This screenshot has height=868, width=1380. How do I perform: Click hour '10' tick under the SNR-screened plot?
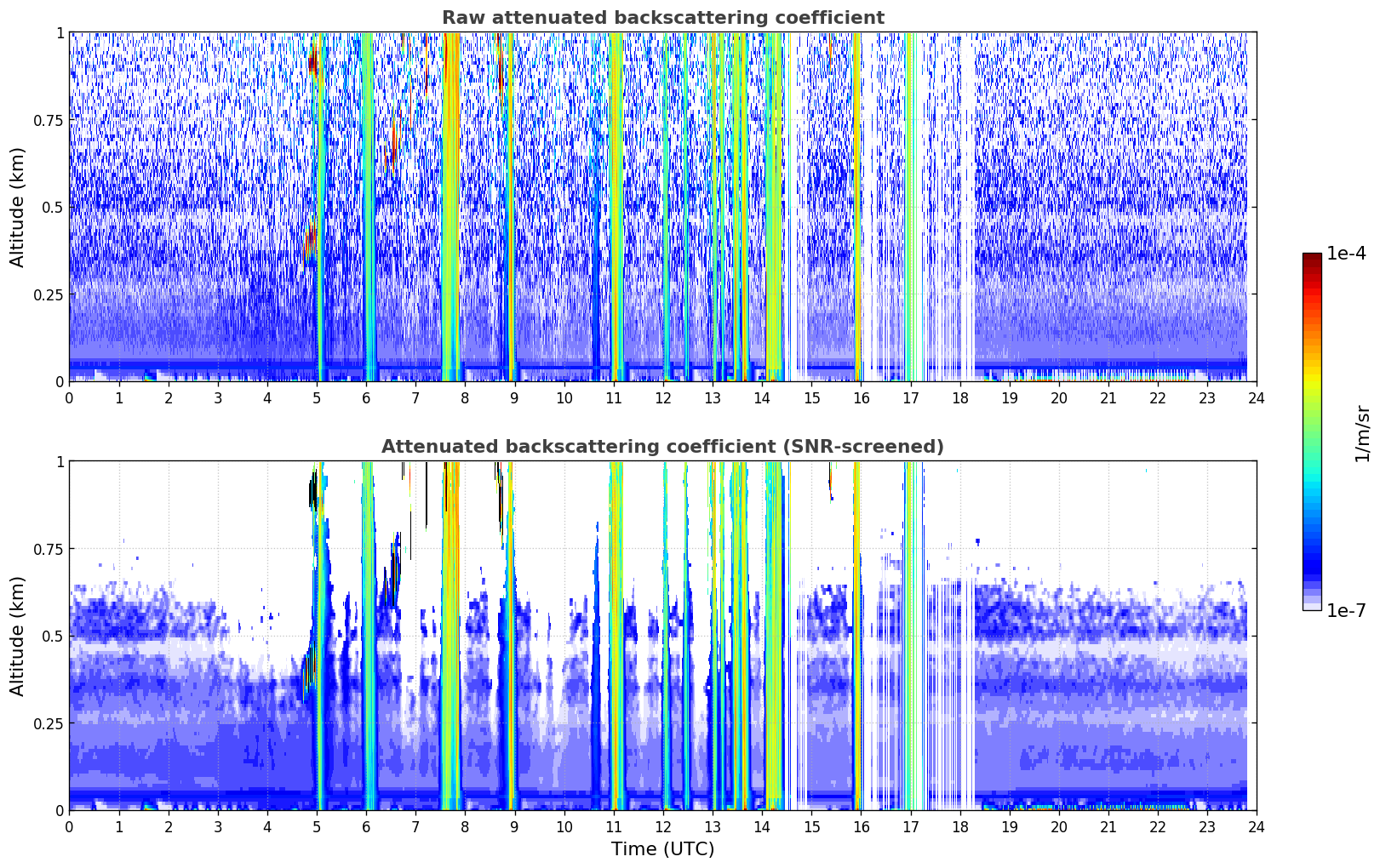click(564, 826)
